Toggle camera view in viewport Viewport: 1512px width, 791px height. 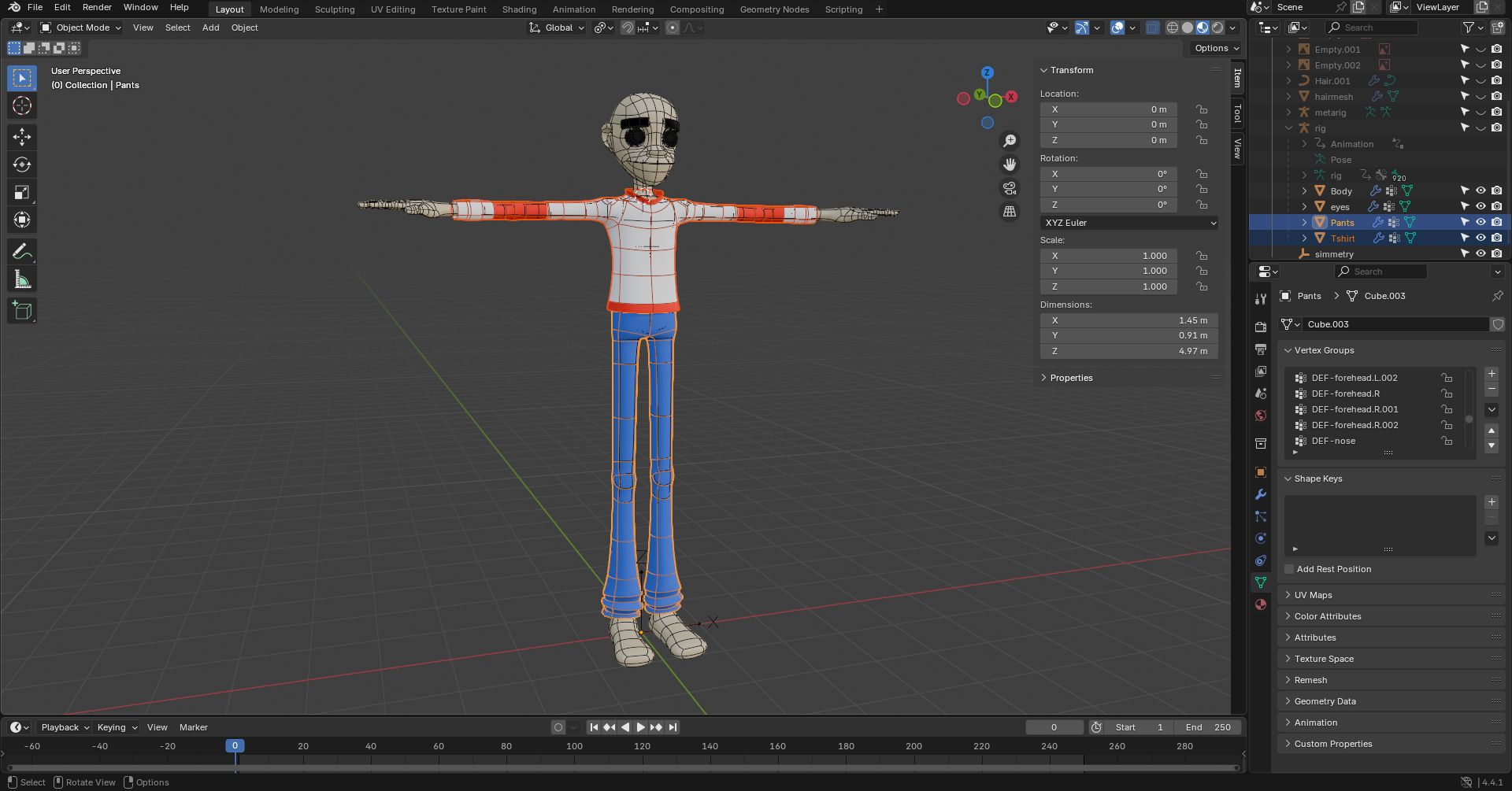[x=1009, y=188]
